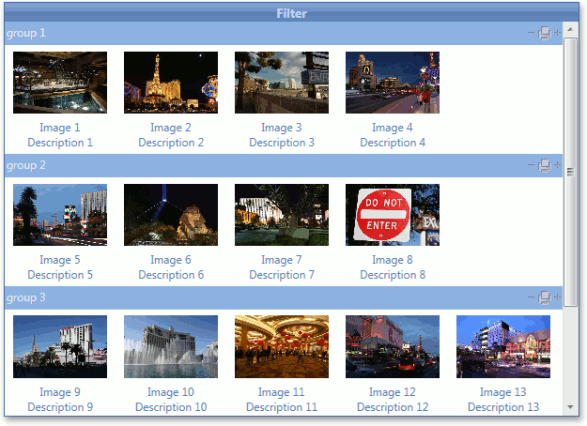Select the Image 1 thumbnail
Screen dimensions: 587x426
point(60,83)
